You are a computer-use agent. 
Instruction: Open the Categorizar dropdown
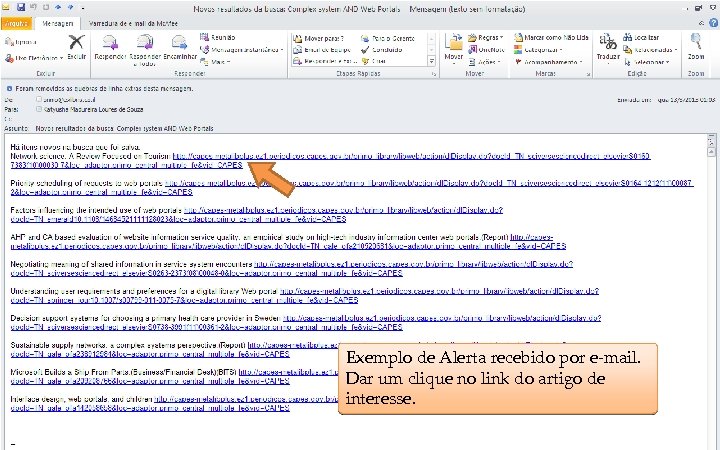click(539, 50)
